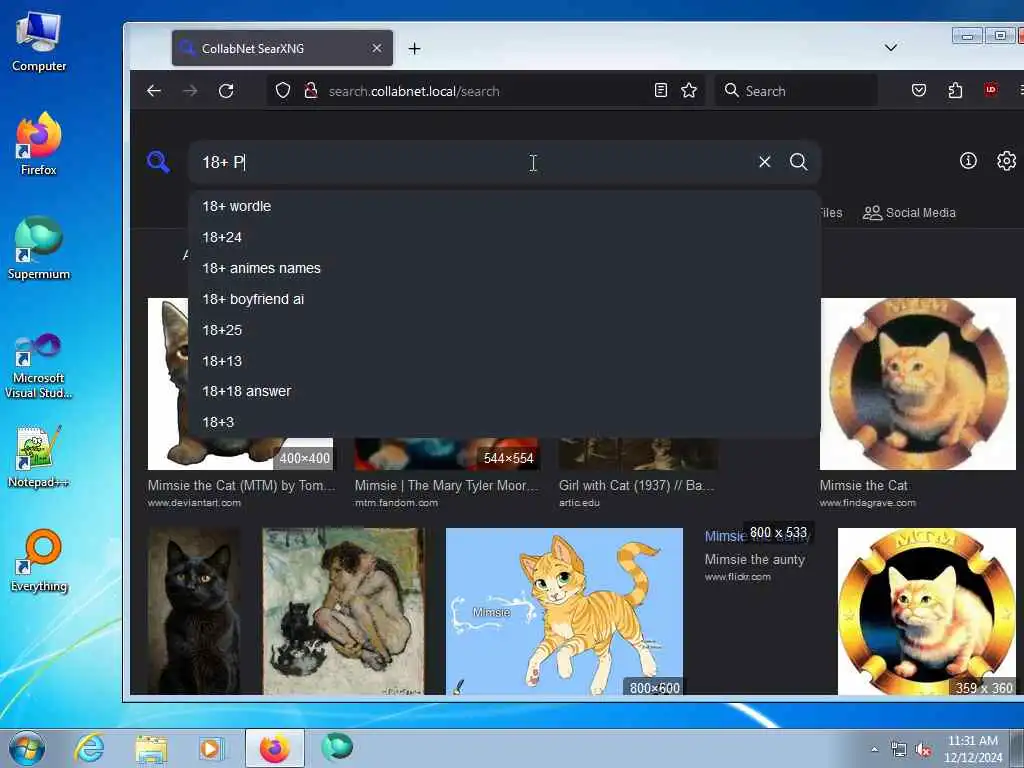Open 'Mimsie | The Mary Tyler Moor...' result
This screenshot has width=1024, height=768.
point(447,485)
